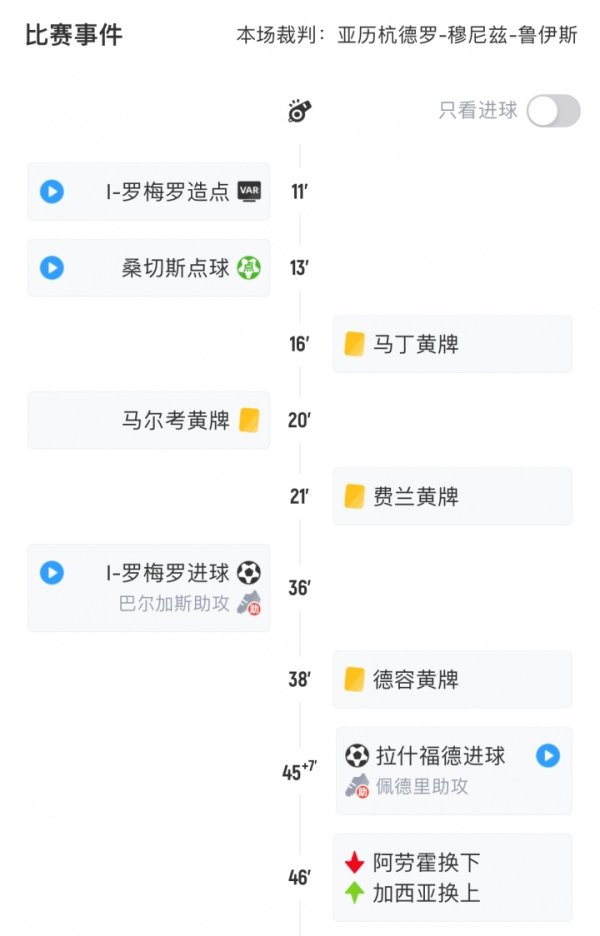
Task: Open the 德容黄牌 event card
Action: 452,679
